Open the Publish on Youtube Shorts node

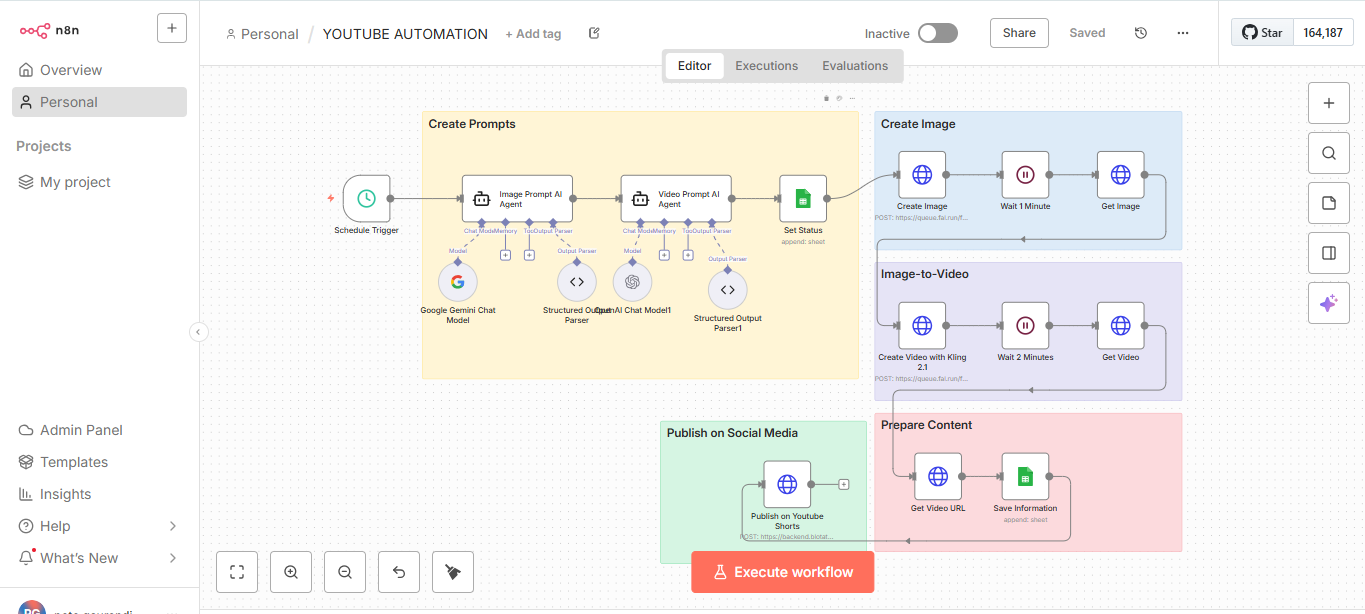[x=787, y=484]
